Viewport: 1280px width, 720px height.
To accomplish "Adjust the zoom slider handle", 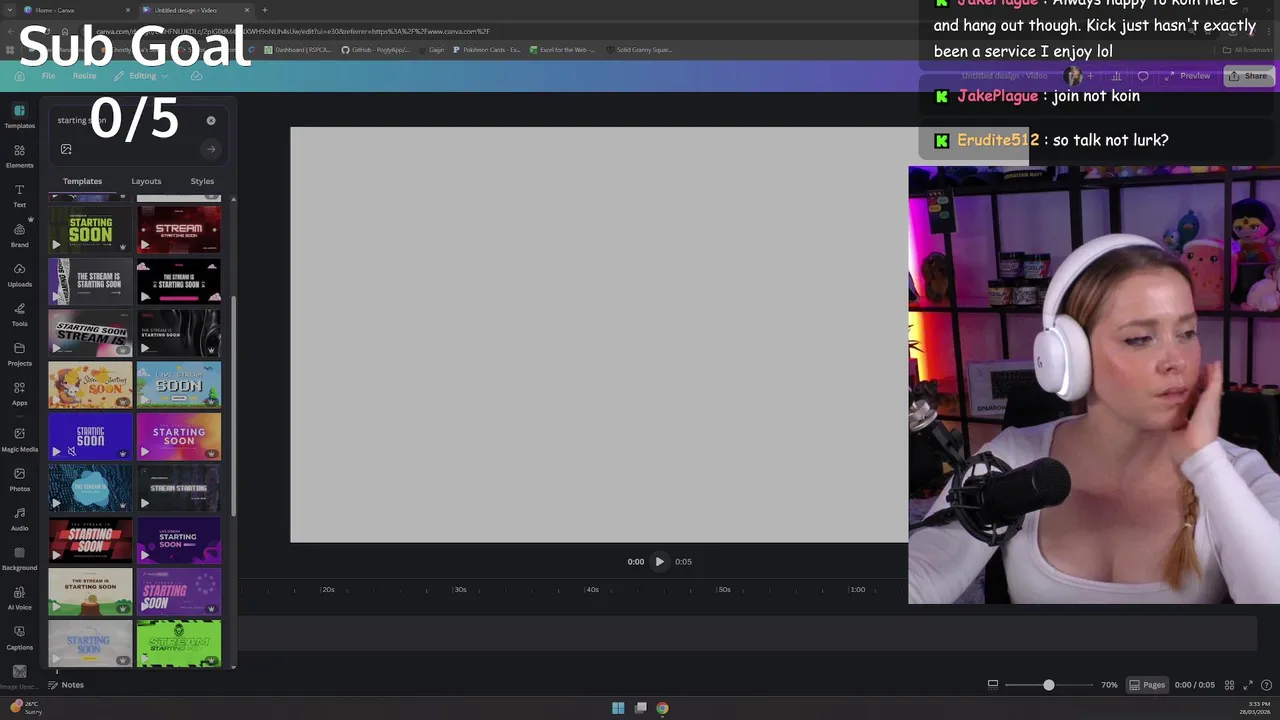I will (x=1048, y=685).
